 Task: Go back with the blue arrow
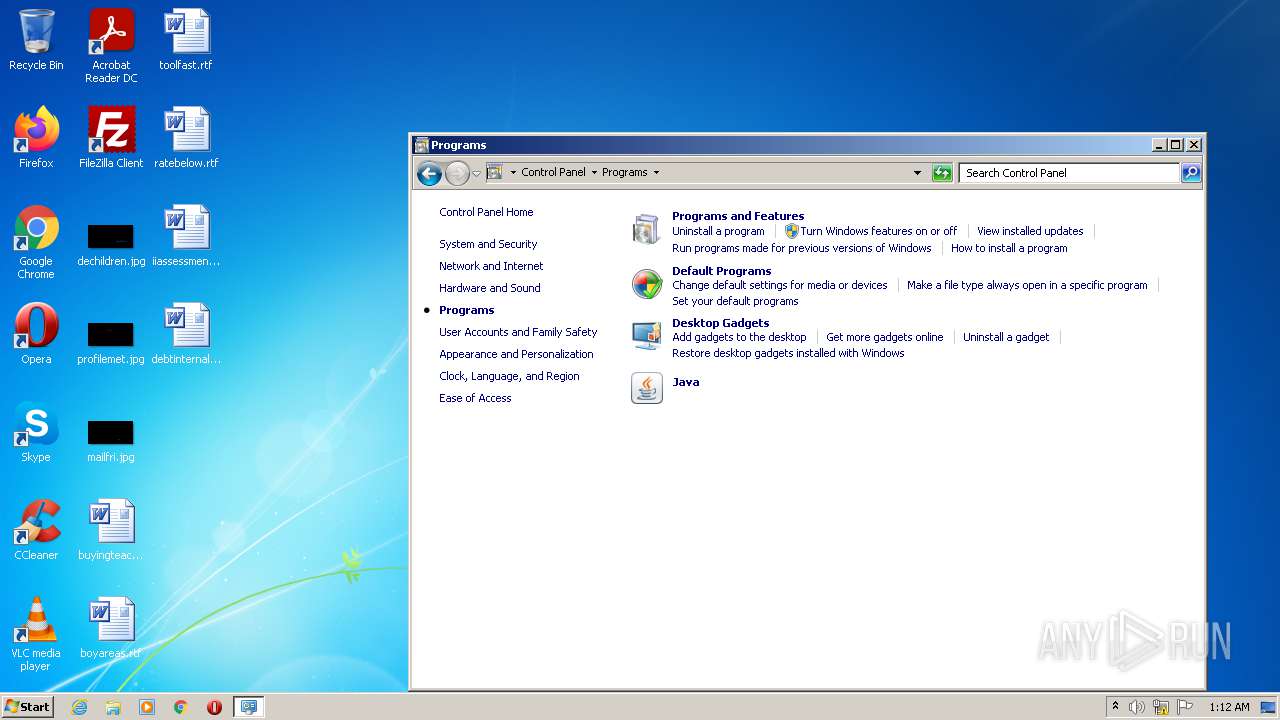click(429, 173)
